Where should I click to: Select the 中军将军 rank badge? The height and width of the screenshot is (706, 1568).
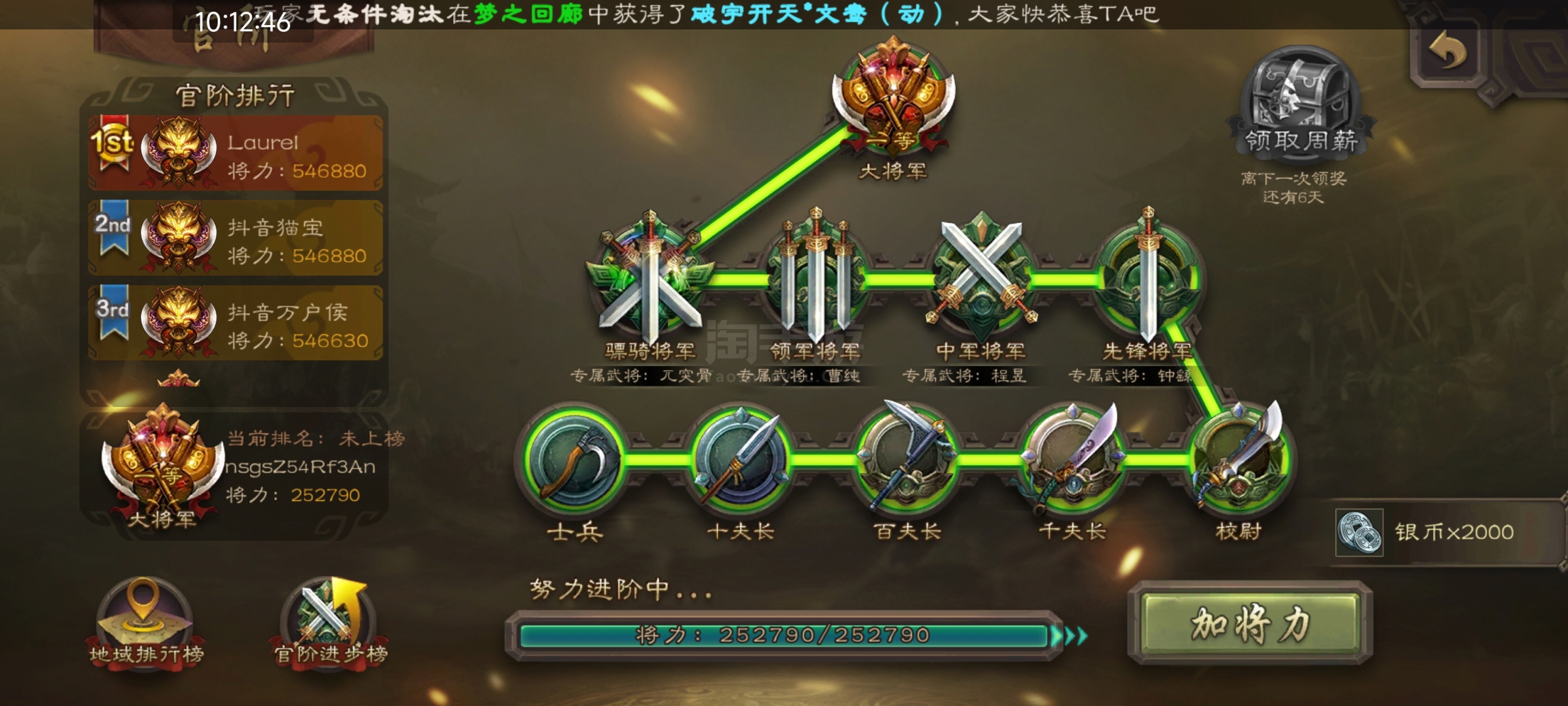(981, 276)
